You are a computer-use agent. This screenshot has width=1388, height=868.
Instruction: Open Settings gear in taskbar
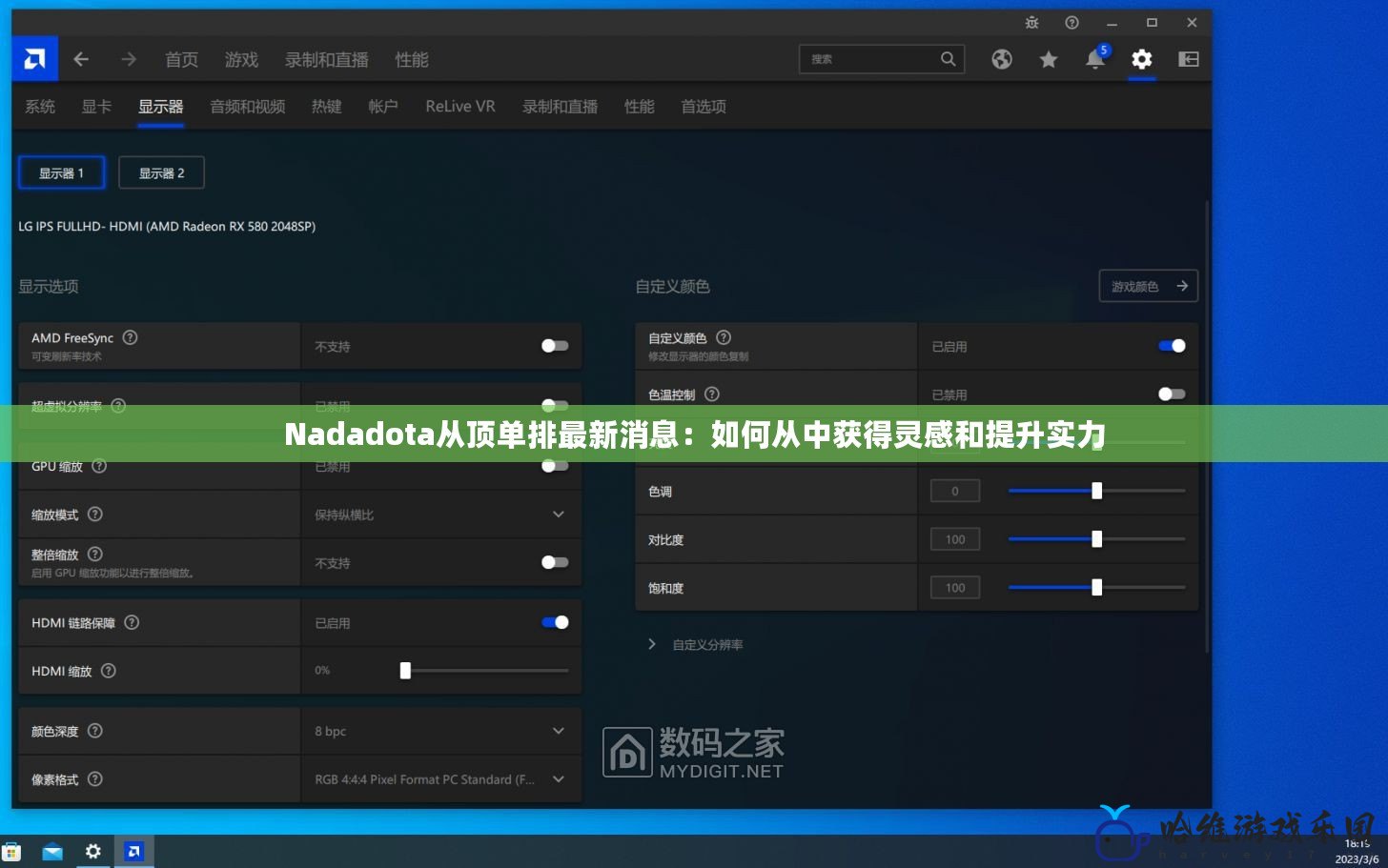(x=93, y=852)
